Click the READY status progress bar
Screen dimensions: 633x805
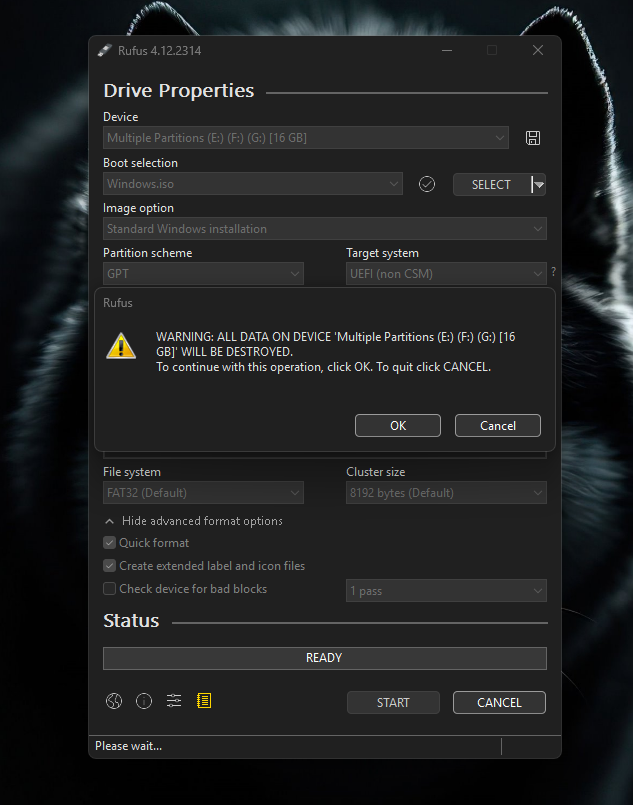click(325, 658)
